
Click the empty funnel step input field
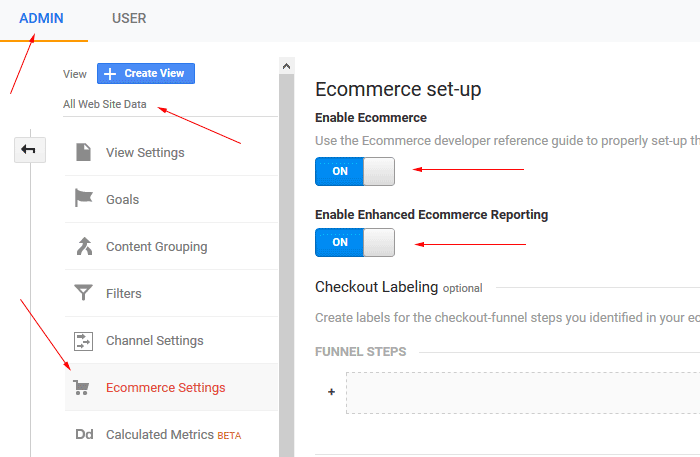[523, 393]
